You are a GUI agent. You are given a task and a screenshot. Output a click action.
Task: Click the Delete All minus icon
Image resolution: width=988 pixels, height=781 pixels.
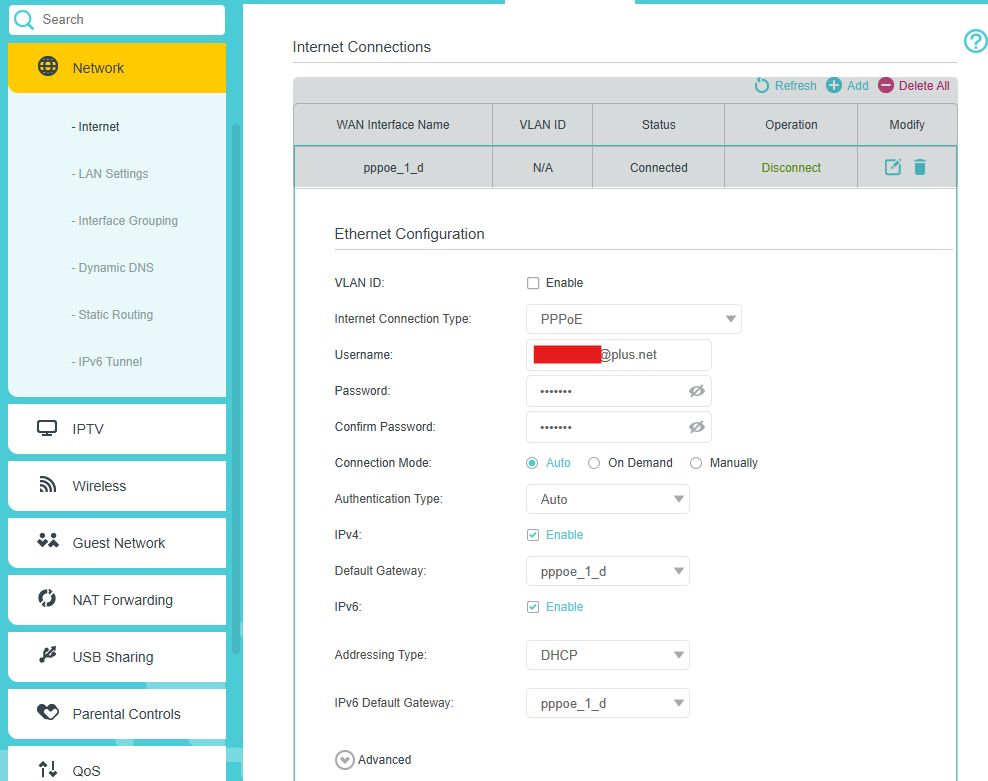886,86
